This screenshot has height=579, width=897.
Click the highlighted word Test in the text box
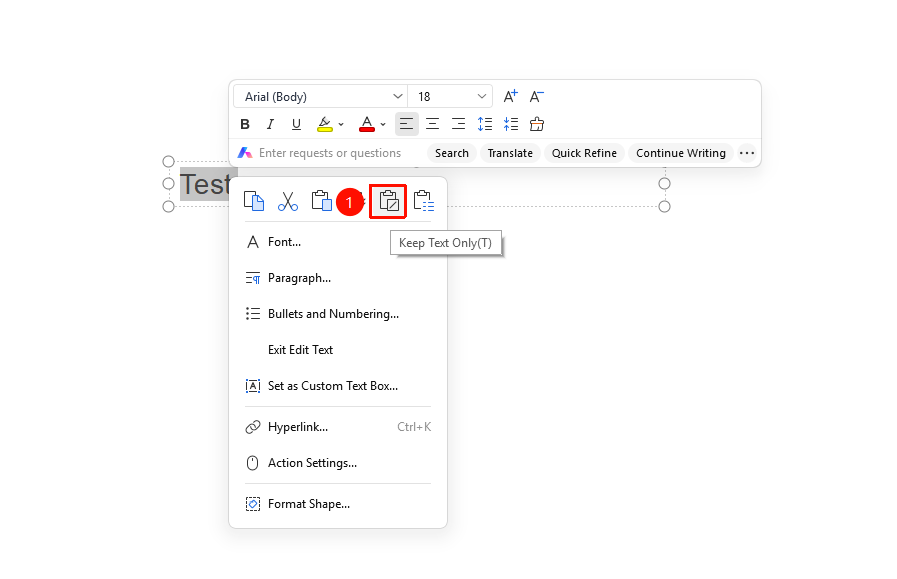click(x=206, y=184)
